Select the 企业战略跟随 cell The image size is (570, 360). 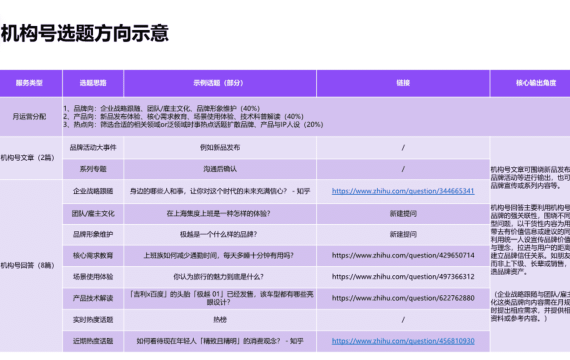[93, 191]
